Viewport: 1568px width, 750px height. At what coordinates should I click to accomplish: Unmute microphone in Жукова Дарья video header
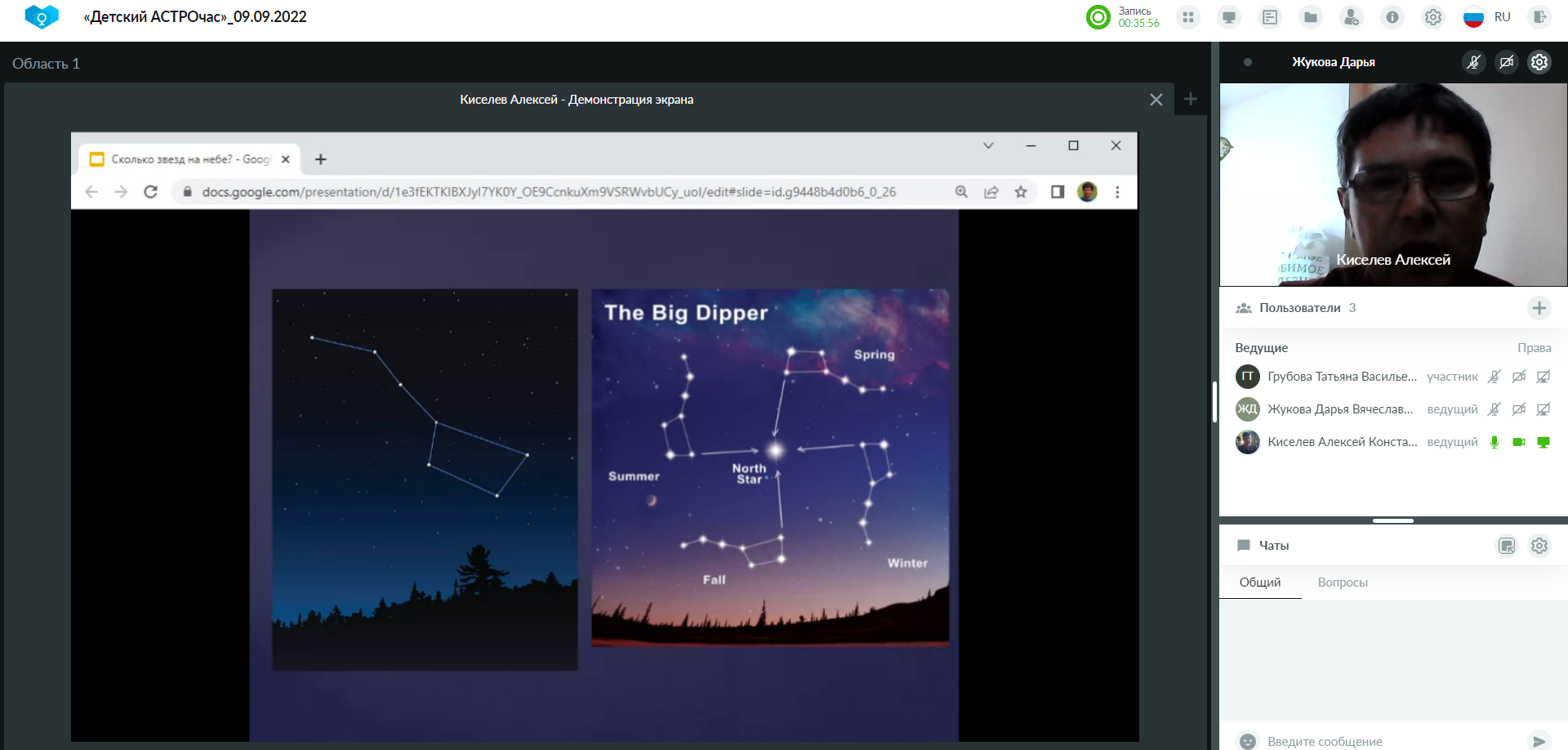[x=1474, y=62]
